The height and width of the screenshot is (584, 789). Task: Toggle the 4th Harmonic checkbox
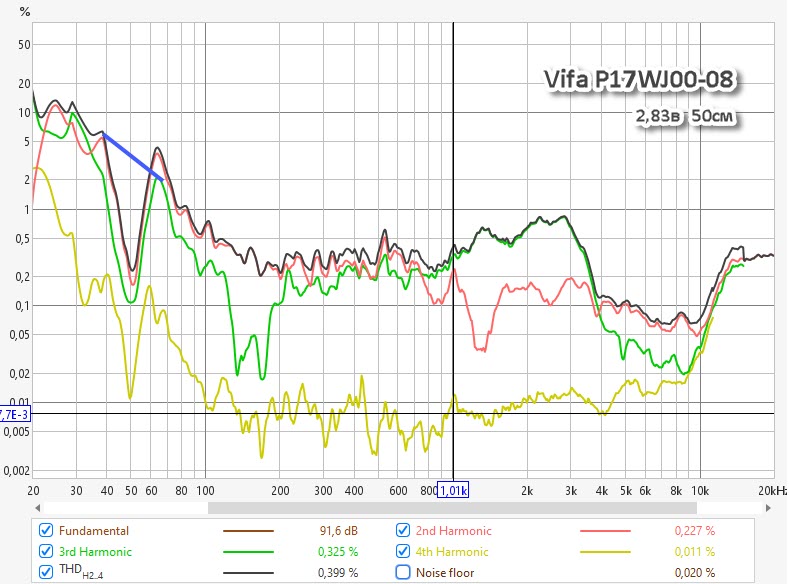point(403,551)
